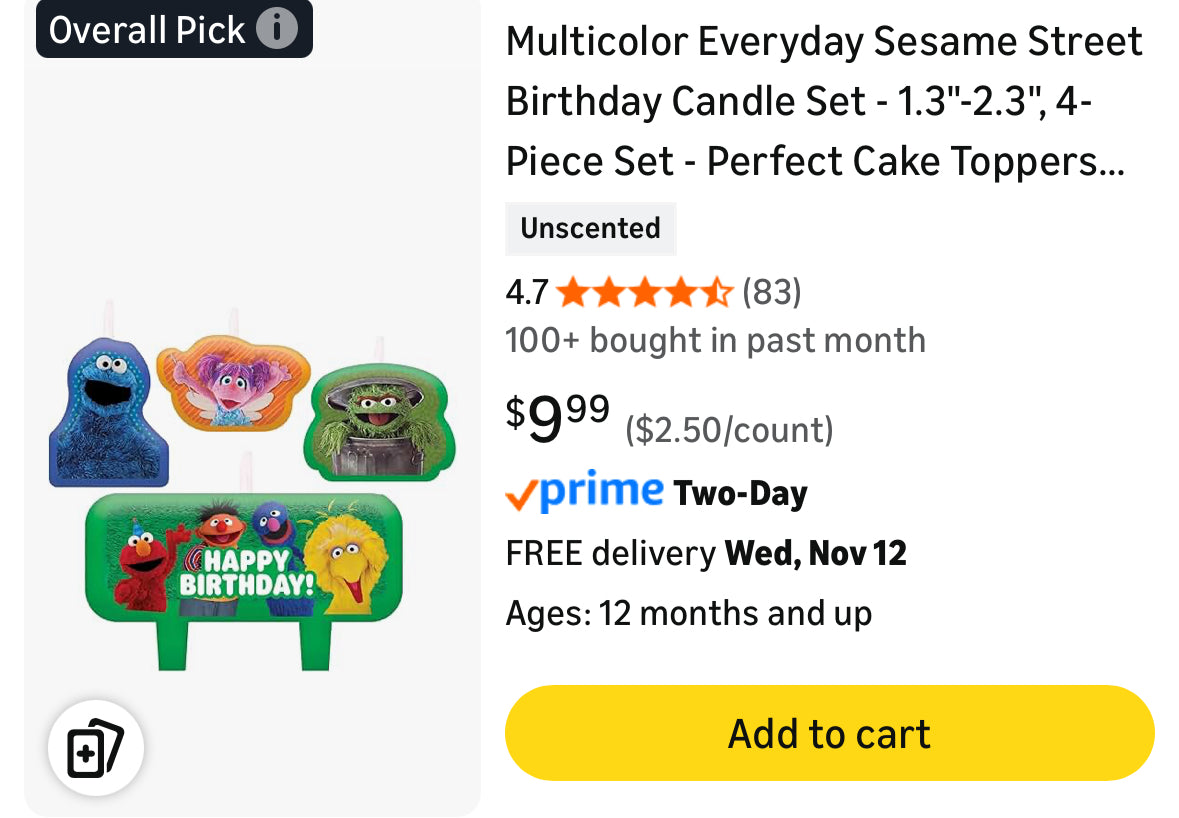The image size is (1179, 818).
Task: Click the Ages: 12 months and up line
Action: click(x=688, y=613)
